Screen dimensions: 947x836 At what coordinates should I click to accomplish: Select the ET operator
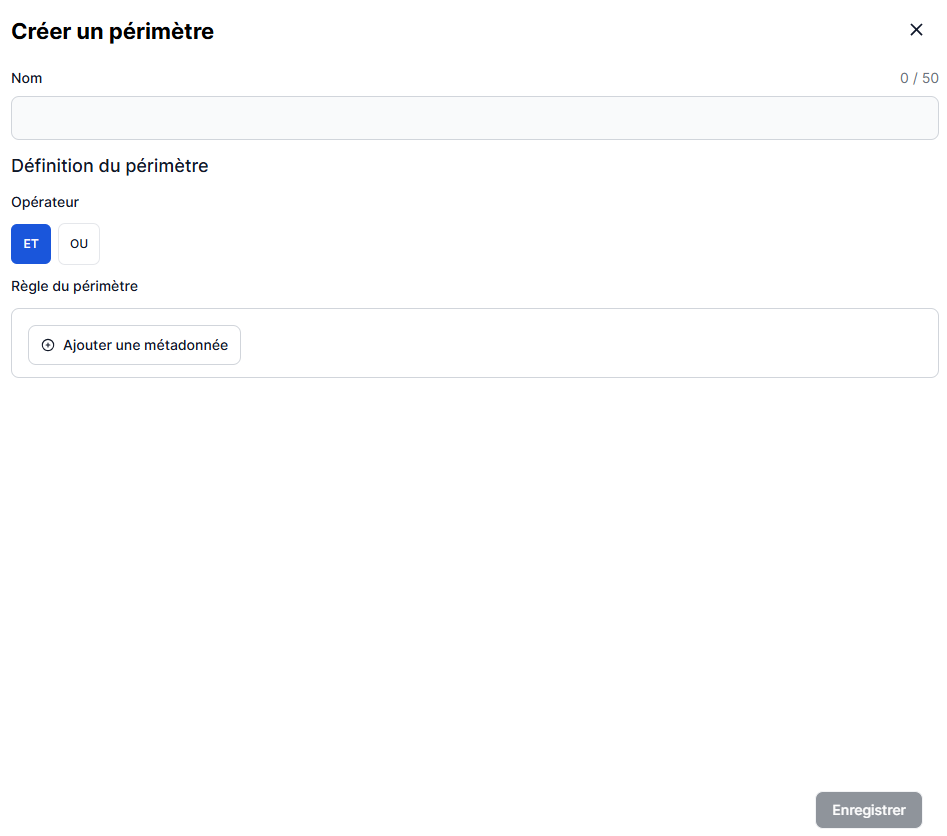tap(31, 244)
